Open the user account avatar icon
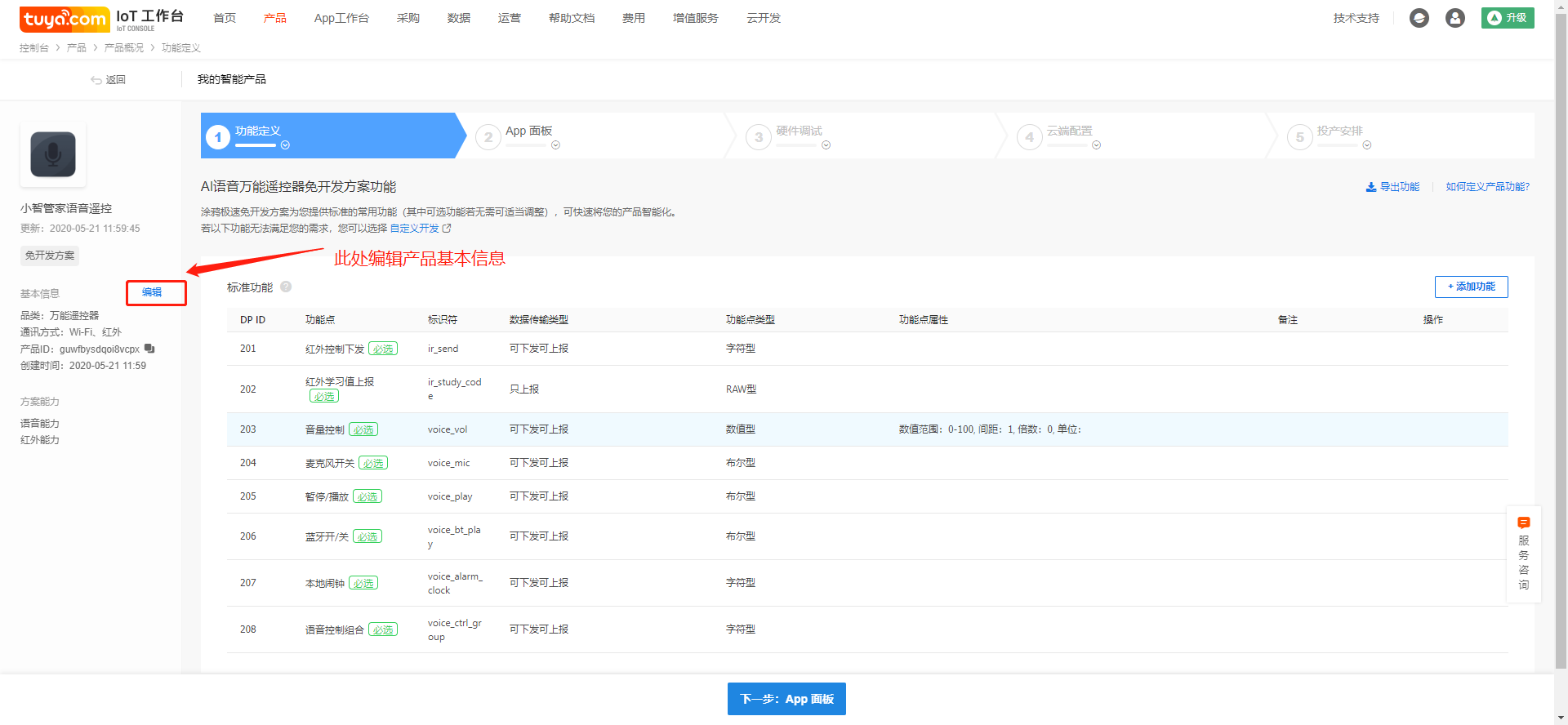Image resolution: width=1568 pixels, height=725 pixels. (1454, 18)
